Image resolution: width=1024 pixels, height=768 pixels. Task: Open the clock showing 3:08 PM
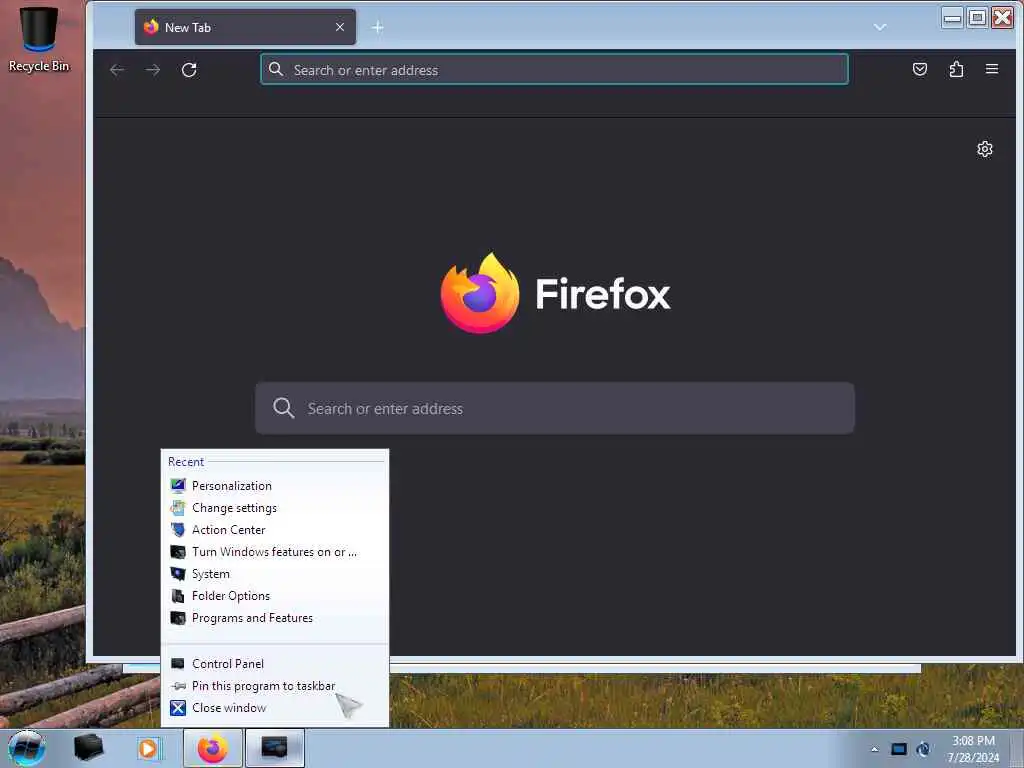[x=973, y=749]
